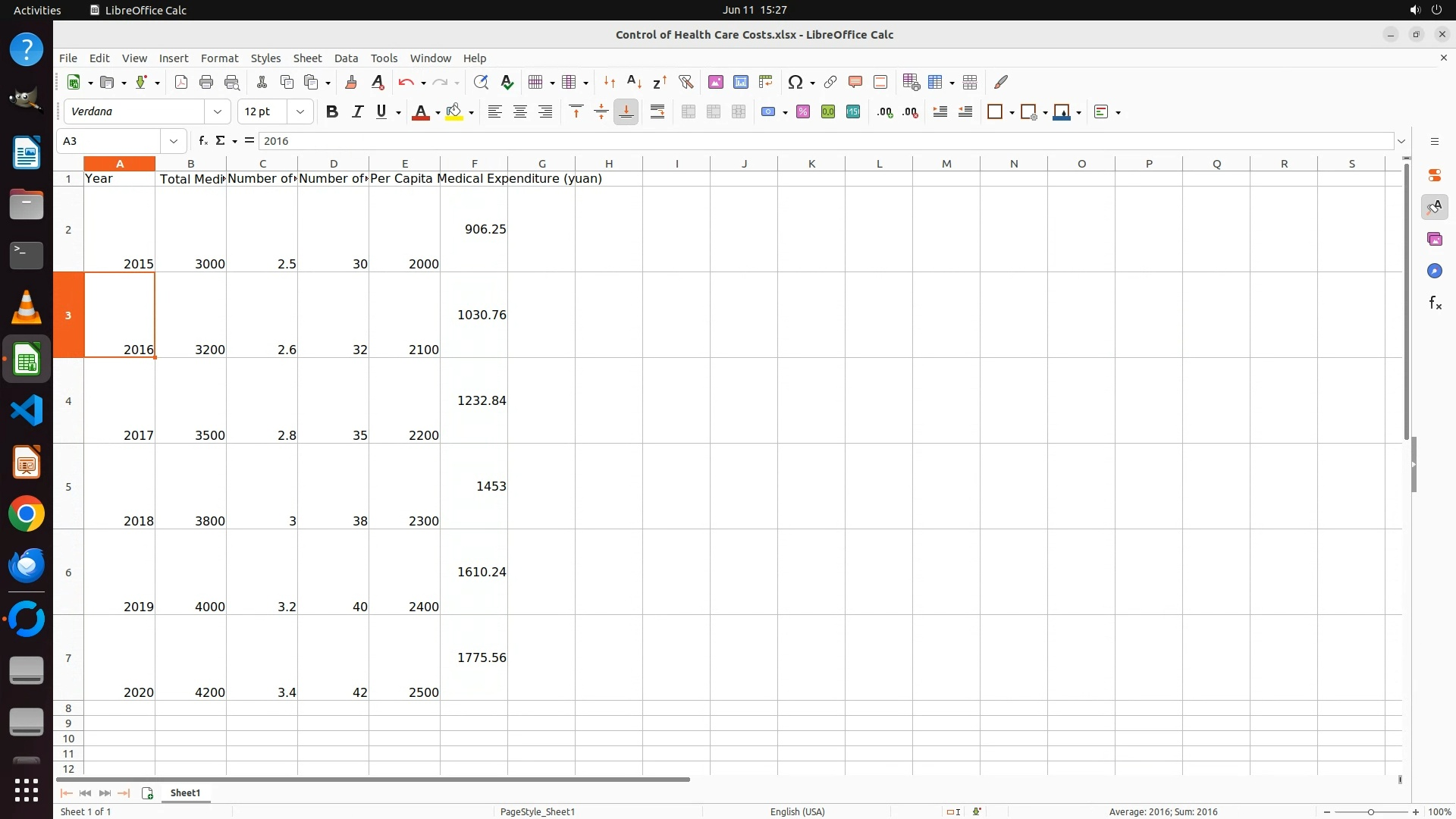Open the Function Wizard beside formula bar
This screenshot has width=1456, height=819.
click(202, 141)
